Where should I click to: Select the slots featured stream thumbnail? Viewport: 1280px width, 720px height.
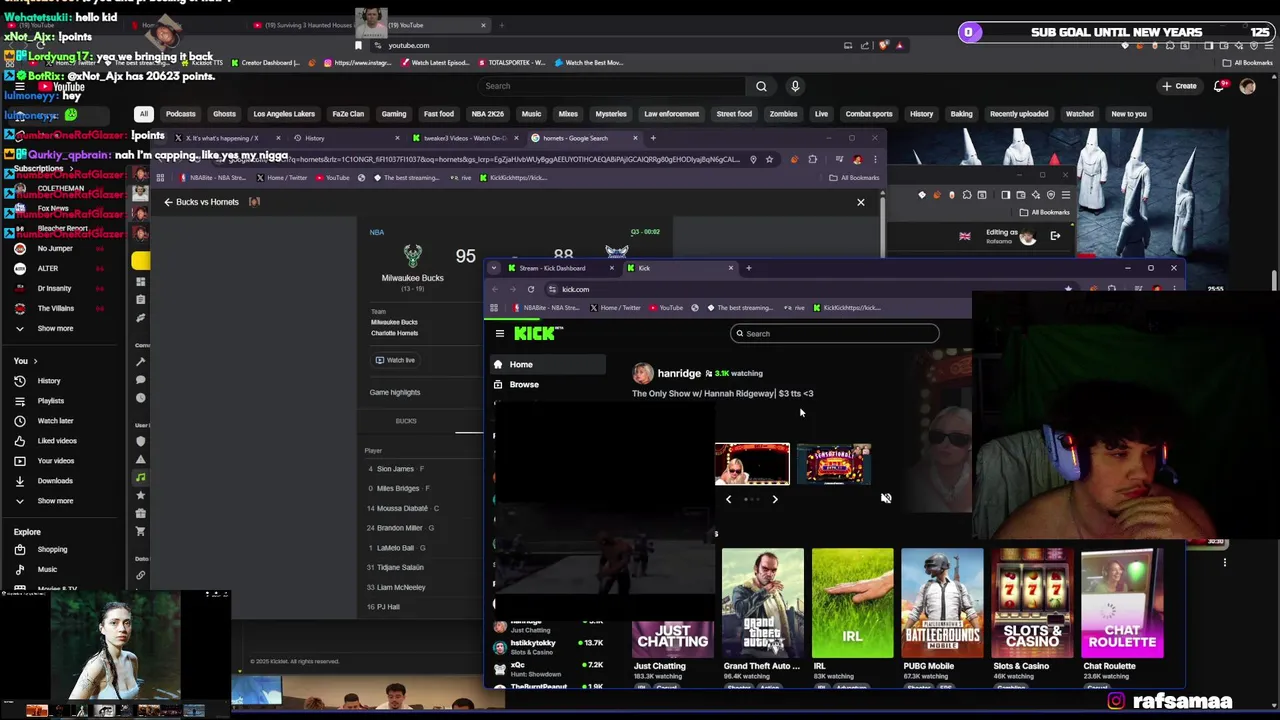tap(833, 464)
